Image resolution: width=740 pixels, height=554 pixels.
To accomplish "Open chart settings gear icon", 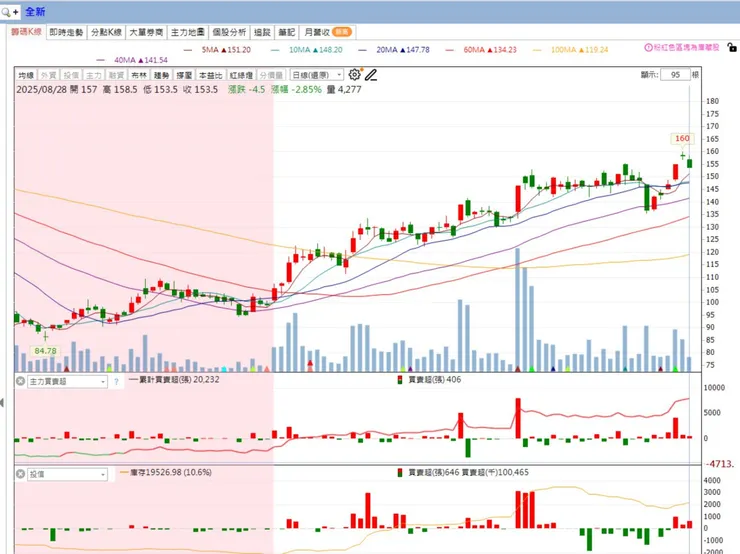I will pyautogui.click(x=354, y=75).
